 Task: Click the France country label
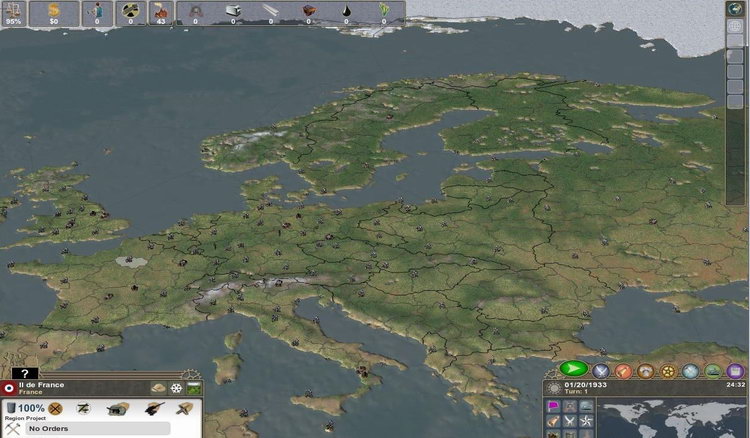pos(30,392)
